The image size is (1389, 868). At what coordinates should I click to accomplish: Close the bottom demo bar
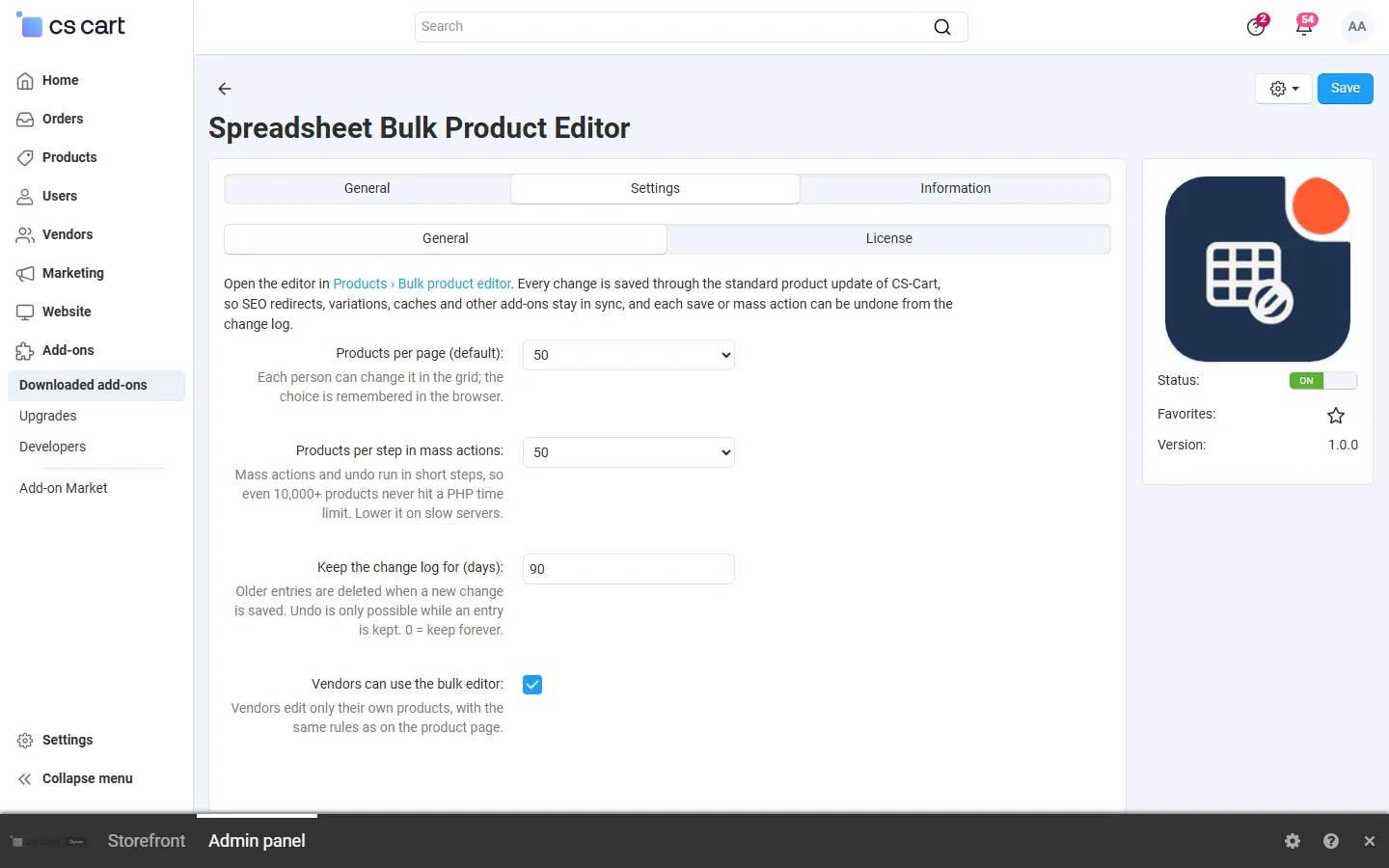[1370, 841]
